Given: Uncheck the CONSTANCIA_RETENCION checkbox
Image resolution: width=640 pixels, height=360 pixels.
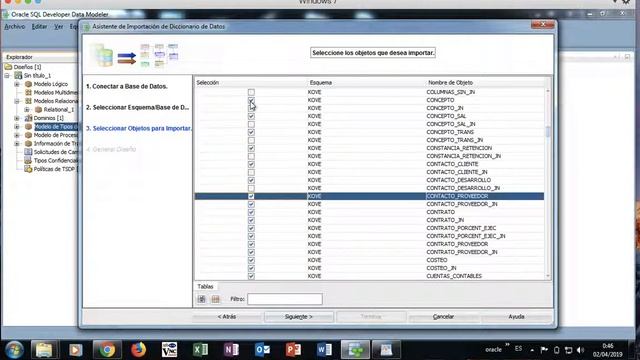Looking at the screenshot, I should point(251,148).
